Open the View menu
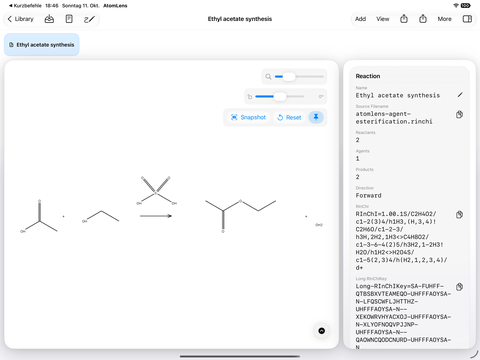Image resolution: width=480 pixels, height=360 pixels. point(383,19)
